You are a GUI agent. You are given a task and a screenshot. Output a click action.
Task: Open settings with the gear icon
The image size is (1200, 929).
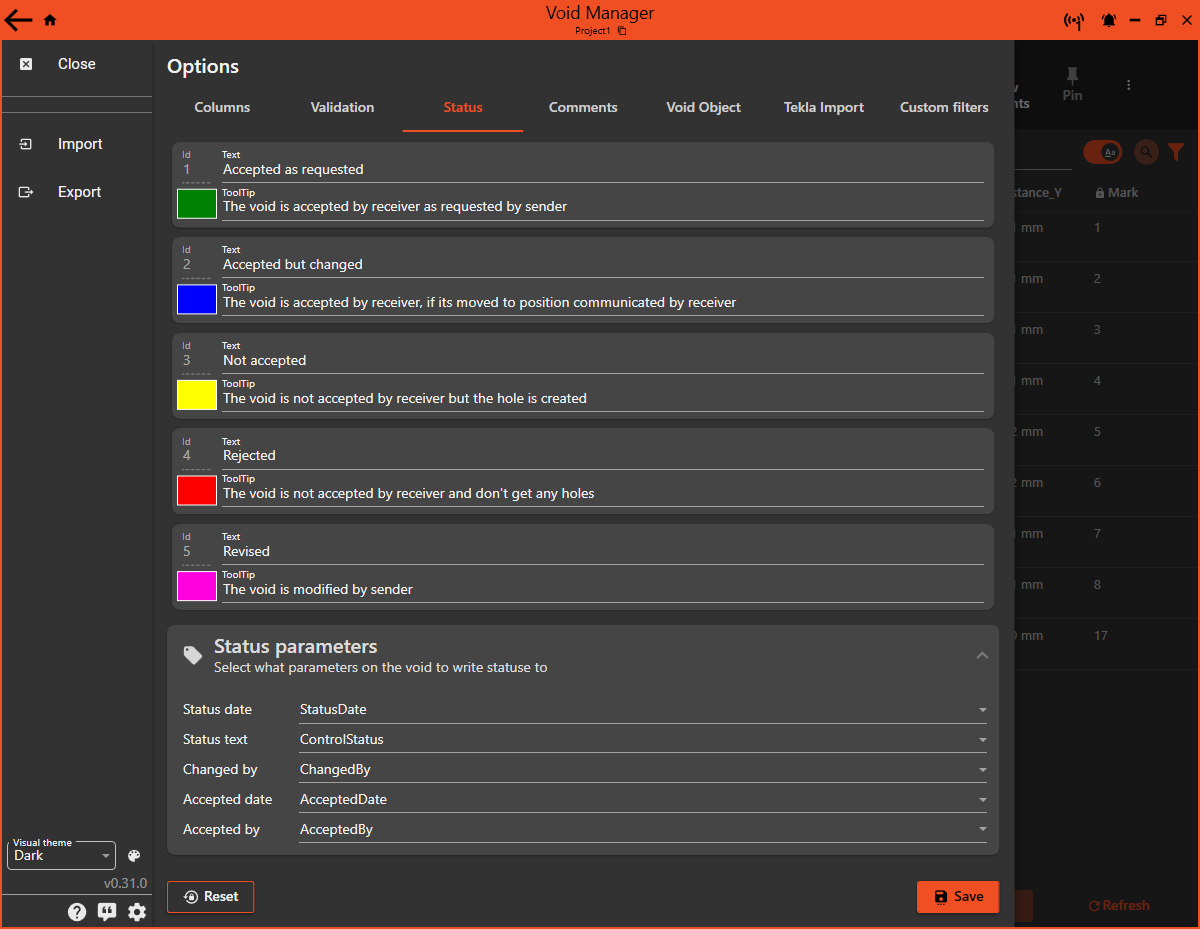tap(137, 911)
